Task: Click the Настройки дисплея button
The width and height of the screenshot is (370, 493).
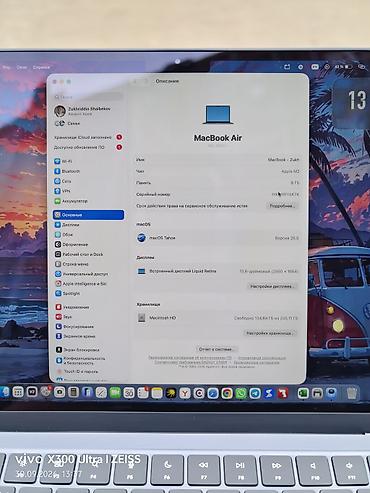Action: coord(272,286)
